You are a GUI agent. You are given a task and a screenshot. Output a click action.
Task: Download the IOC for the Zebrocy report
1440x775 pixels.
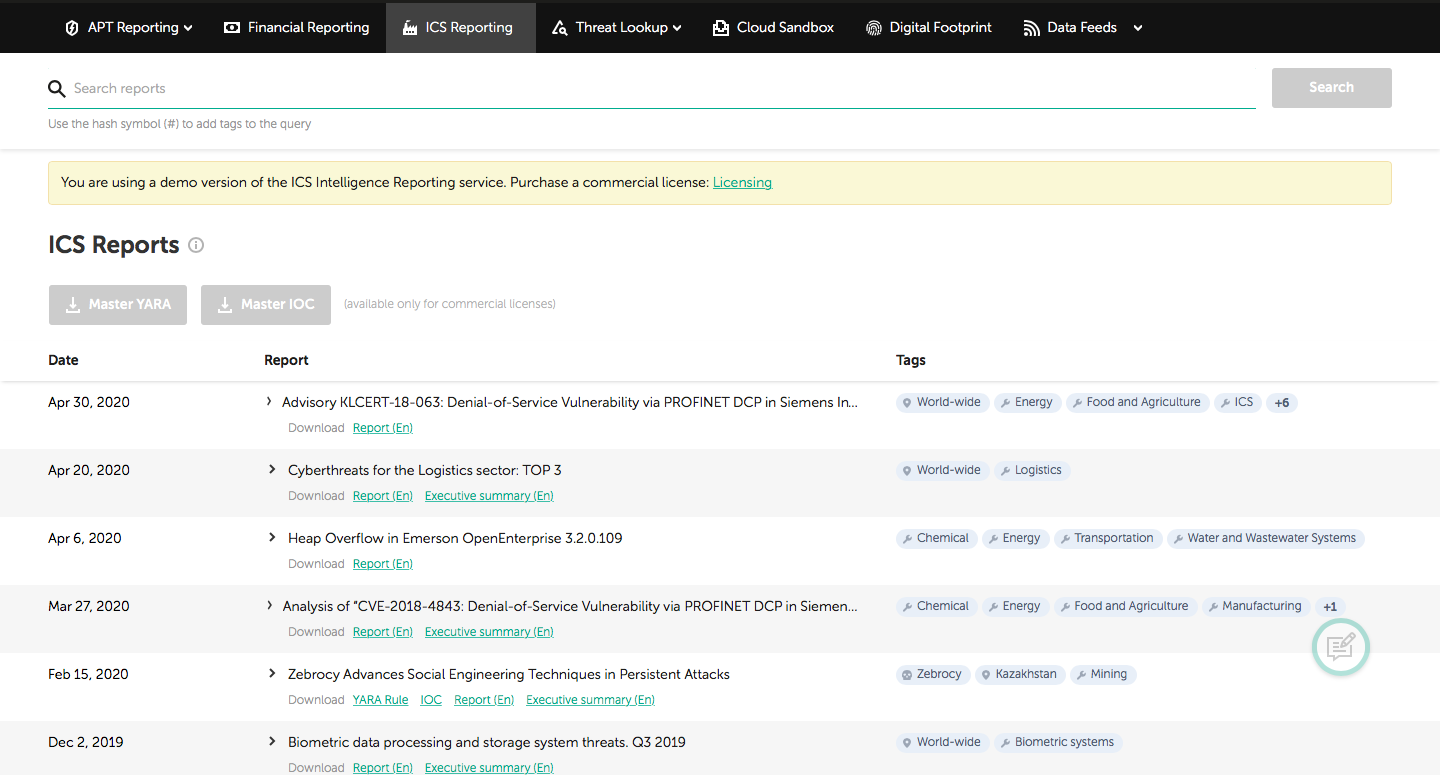pyautogui.click(x=431, y=700)
